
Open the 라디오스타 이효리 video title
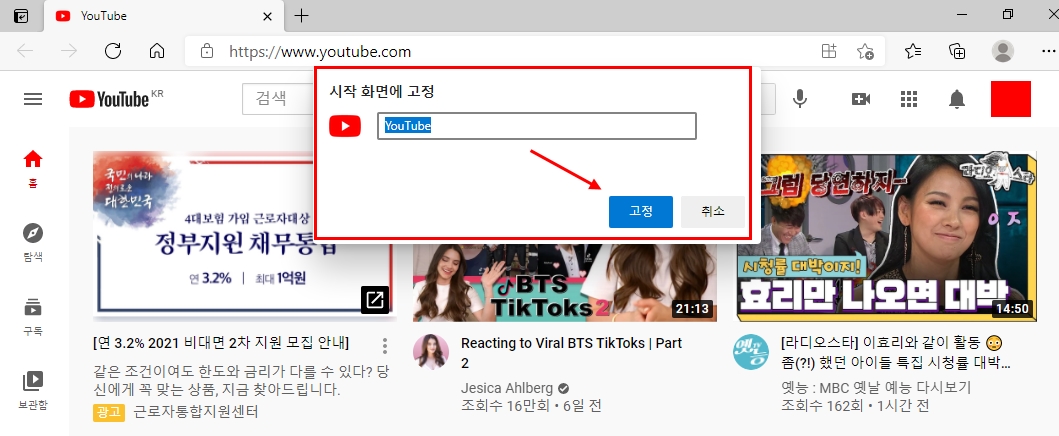click(896, 352)
